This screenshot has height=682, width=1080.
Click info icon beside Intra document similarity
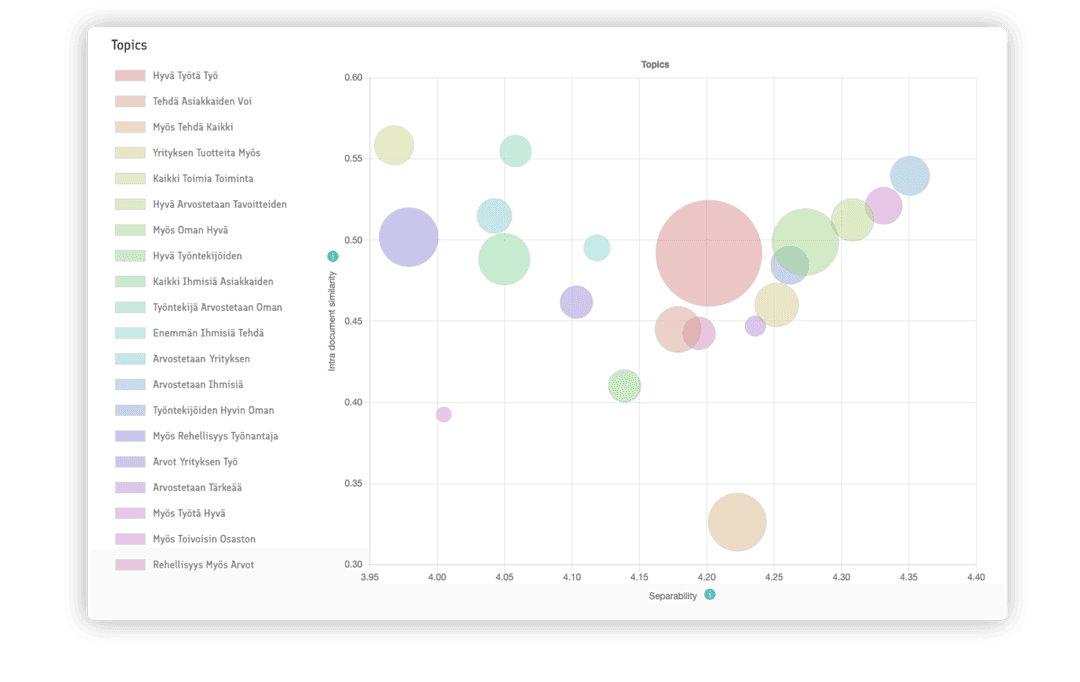pos(333,256)
